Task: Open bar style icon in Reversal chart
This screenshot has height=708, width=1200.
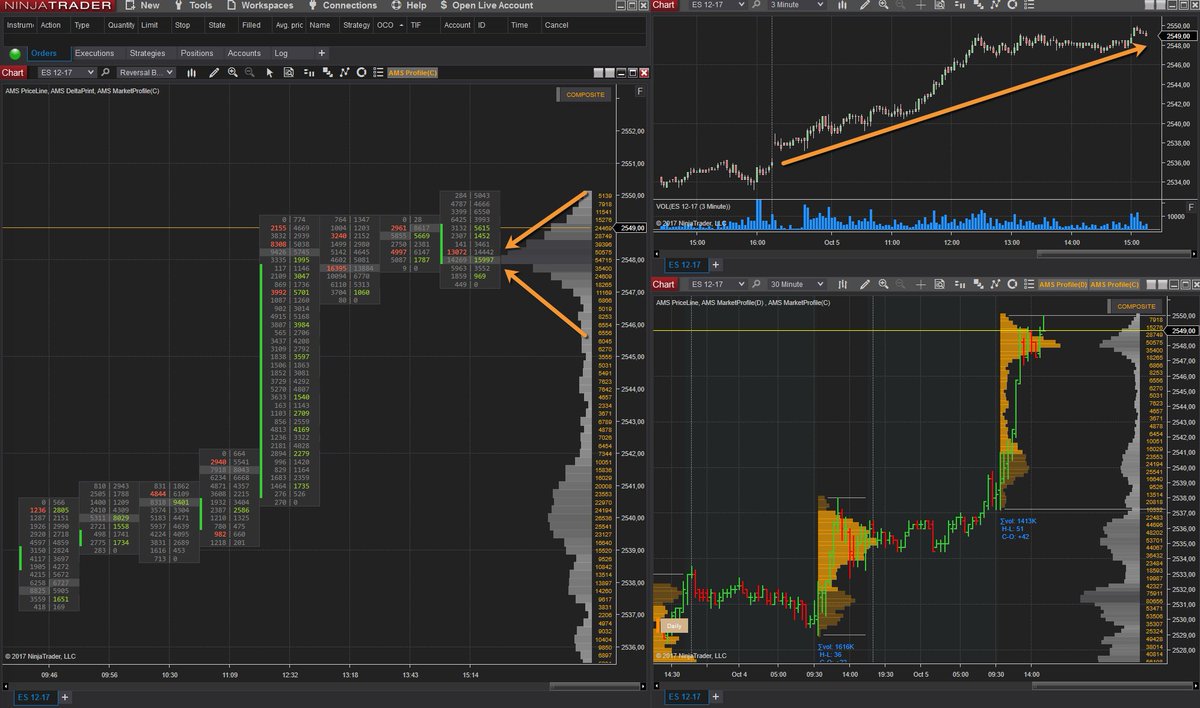Action: coord(191,72)
